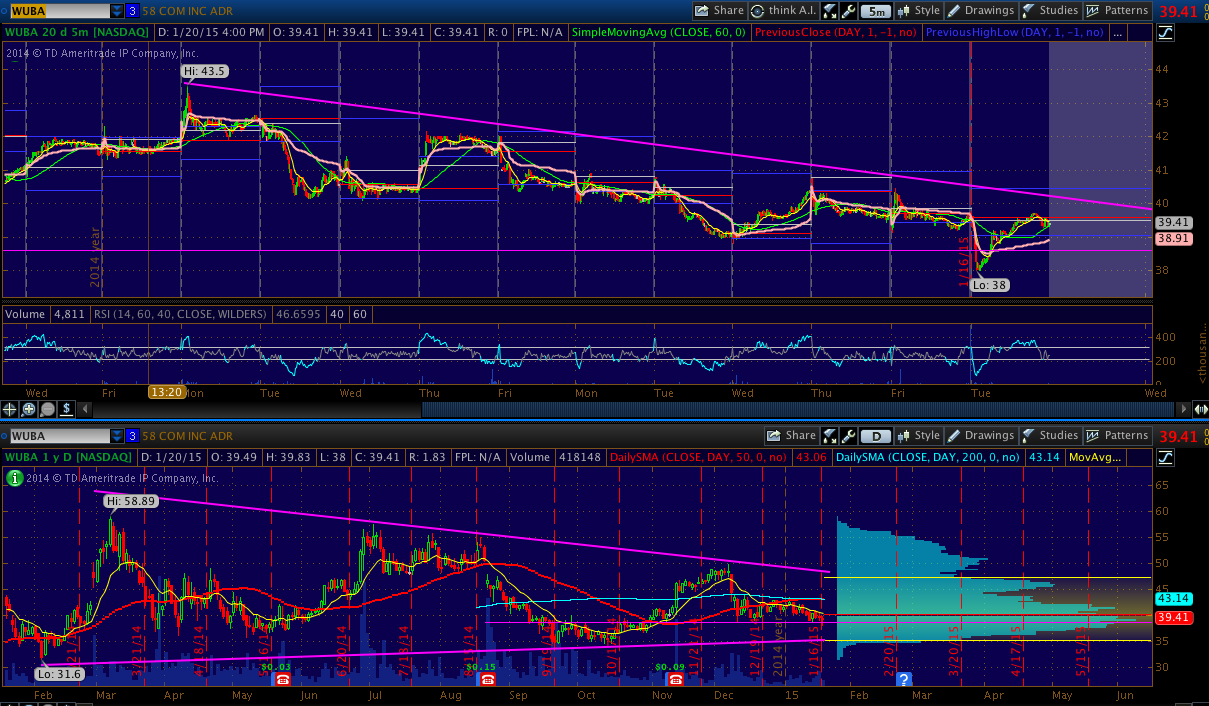Click Share button on the top chart
Viewport: 1209px width, 706px height.
719,11
